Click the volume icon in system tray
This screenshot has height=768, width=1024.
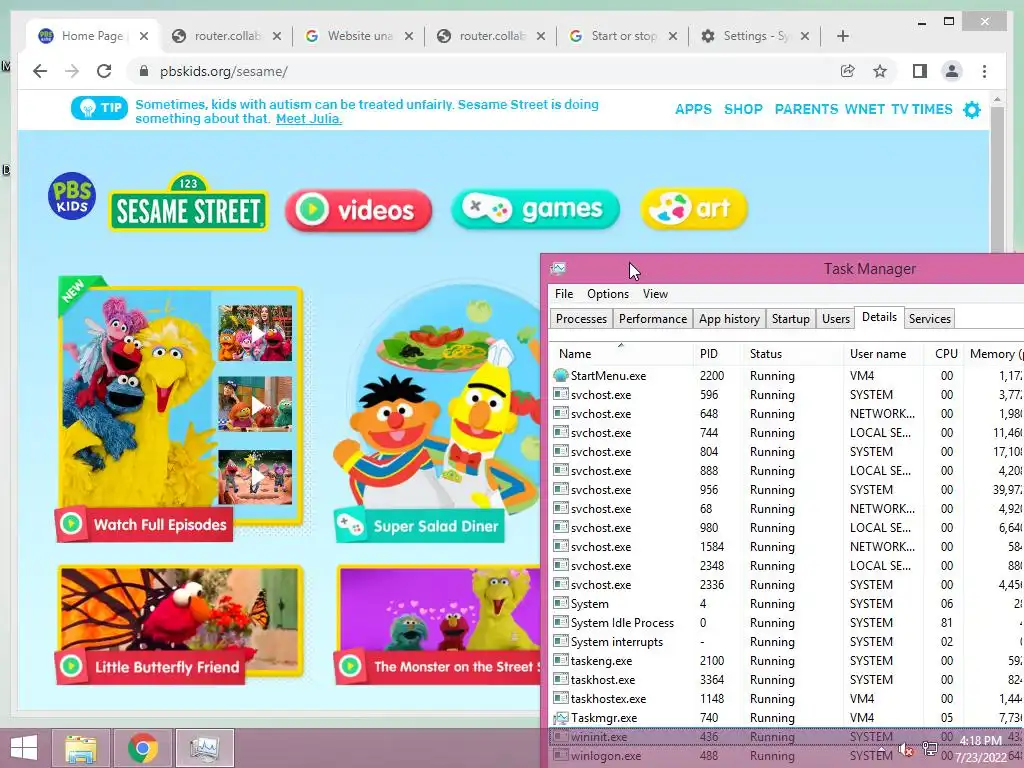tap(905, 749)
